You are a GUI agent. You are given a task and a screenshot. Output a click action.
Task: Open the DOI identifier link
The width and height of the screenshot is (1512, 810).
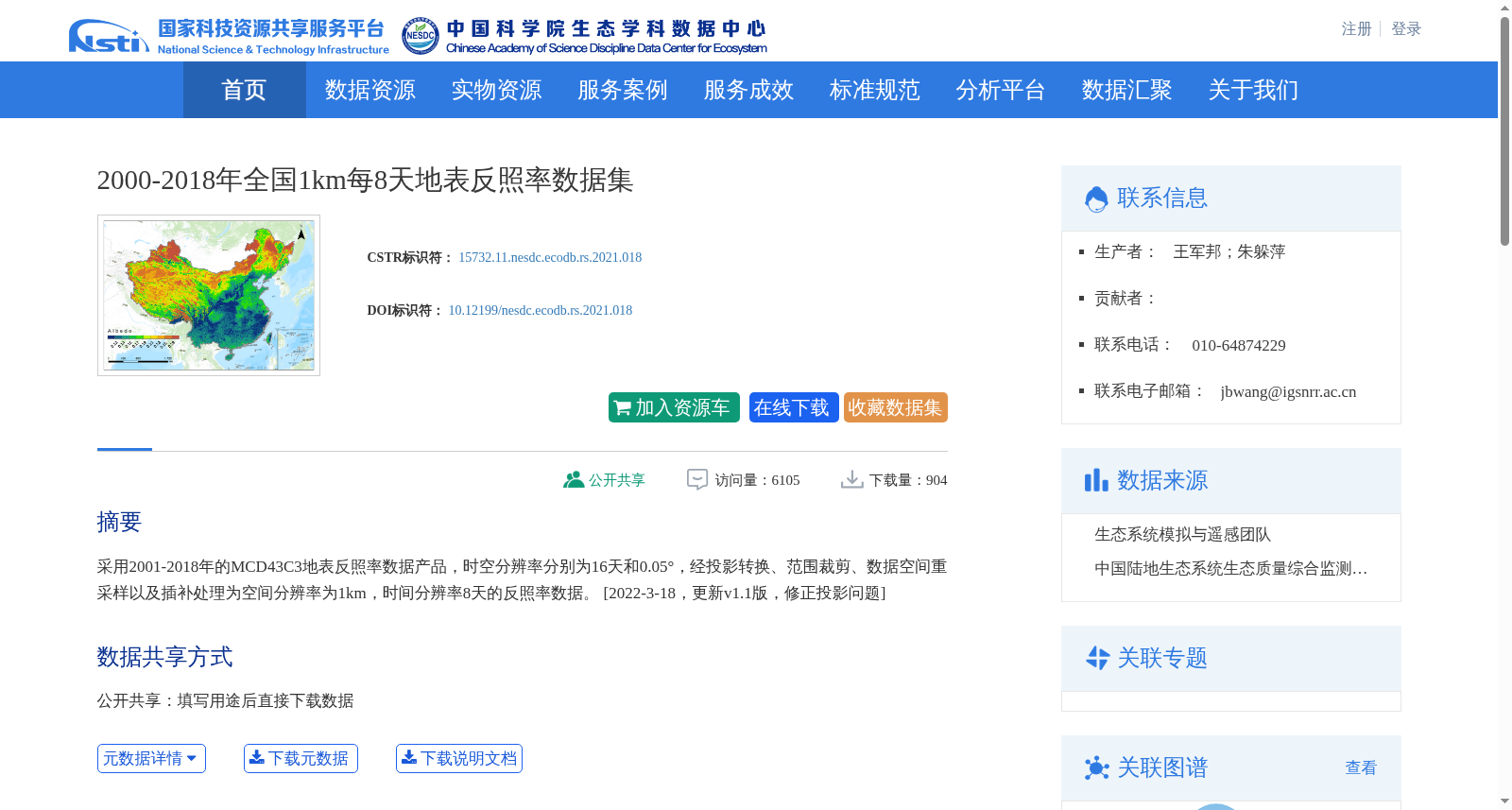pyautogui.click(x=541, y=310)
